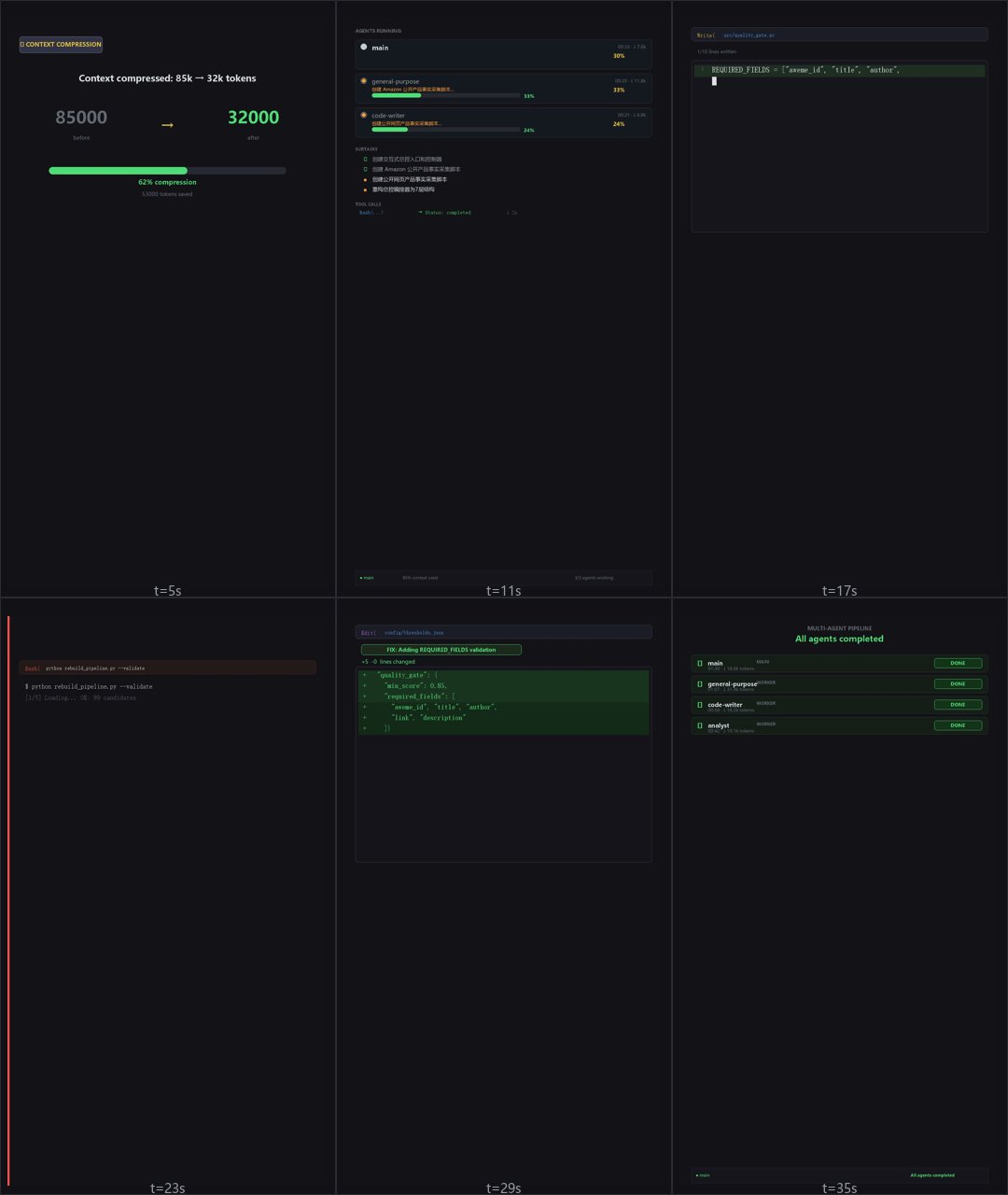
Task: Click the white status dot beside main agent
Action: coord(364,47)
